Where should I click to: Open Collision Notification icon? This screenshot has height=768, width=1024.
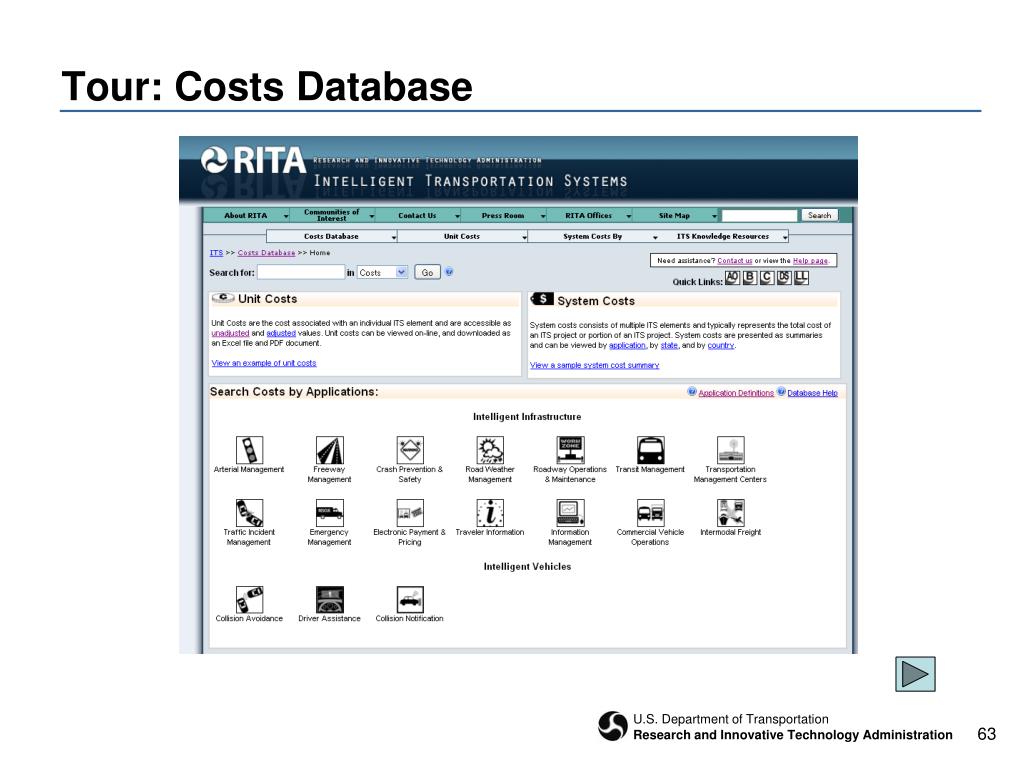tap(409, 600)
